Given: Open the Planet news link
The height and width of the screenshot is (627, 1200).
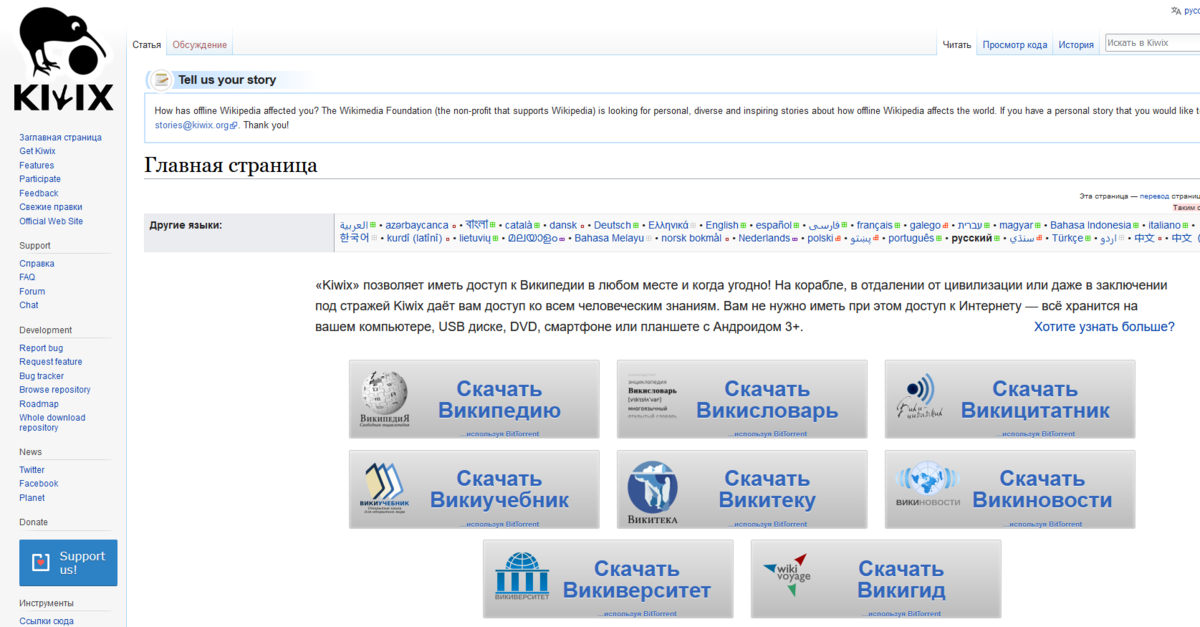Looking at the screenshot, I should 32,498.
